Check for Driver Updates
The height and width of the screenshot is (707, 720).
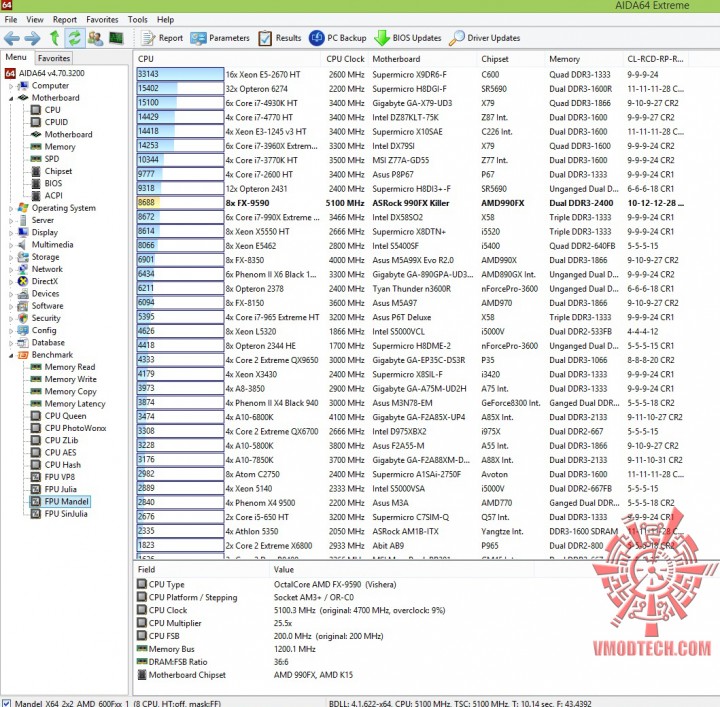[x=484, y=38]
